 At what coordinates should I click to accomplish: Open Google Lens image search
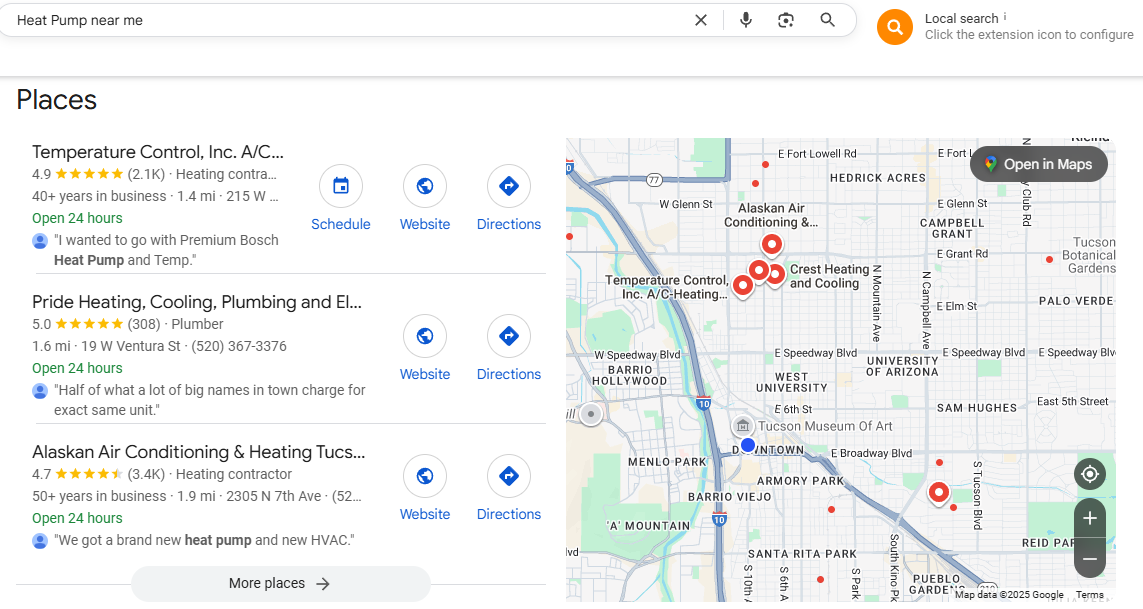[786, 20]
